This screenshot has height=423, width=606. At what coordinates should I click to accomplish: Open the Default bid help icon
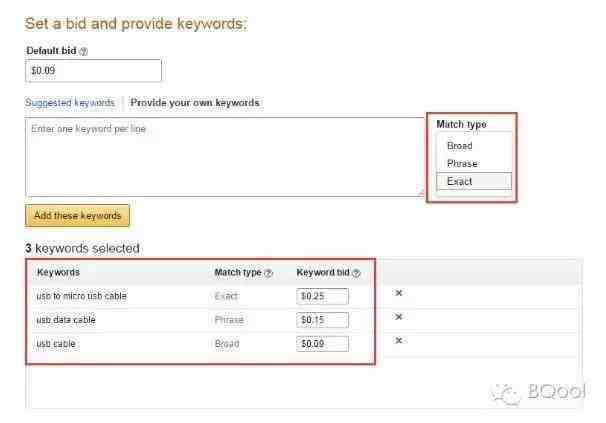point(83,51)
